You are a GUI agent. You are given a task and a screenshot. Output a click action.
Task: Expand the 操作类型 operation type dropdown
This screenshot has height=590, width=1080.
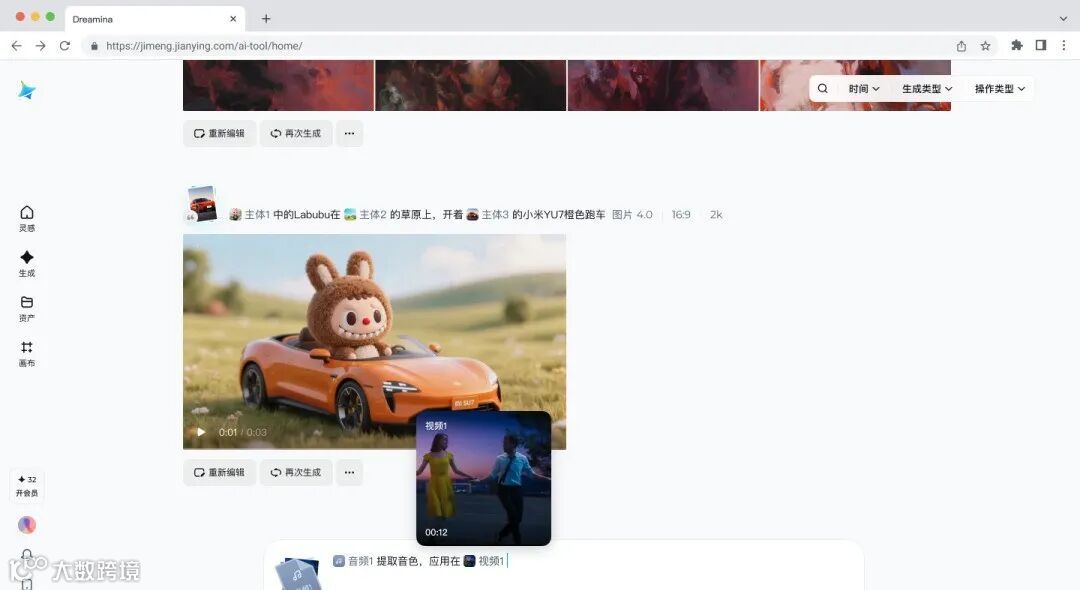coord(999,89)
